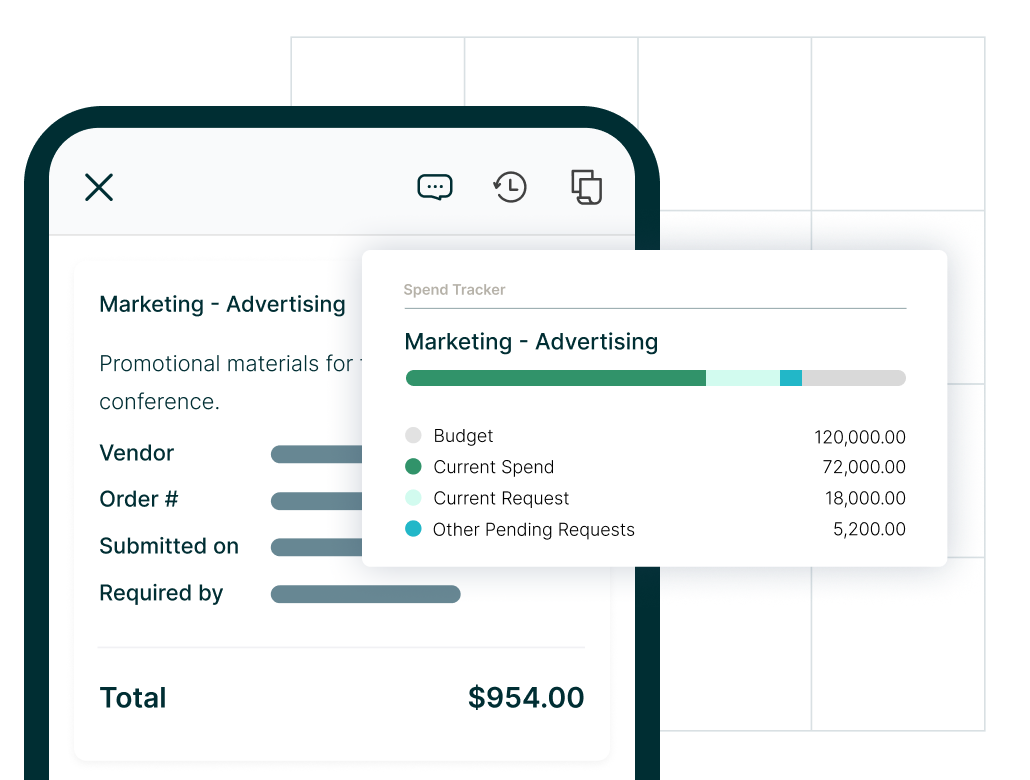The image size is (1030, 780).
Task: Click the Promotional materials description text
Action: [230, 382]
